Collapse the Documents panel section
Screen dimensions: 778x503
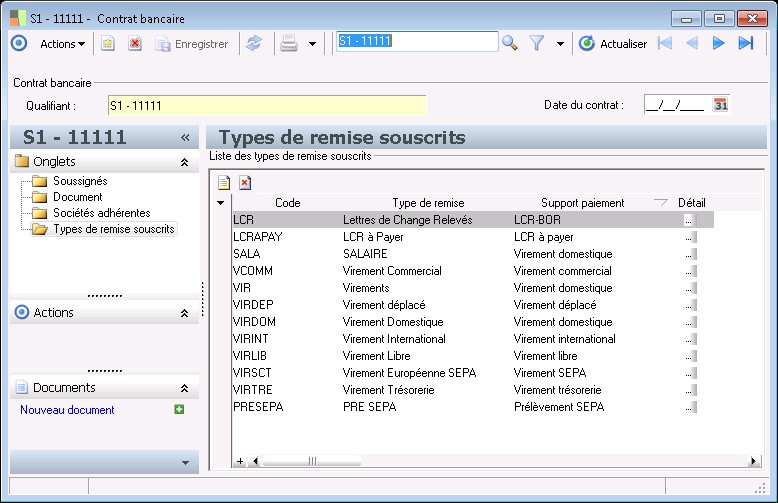tap(184, 388)
